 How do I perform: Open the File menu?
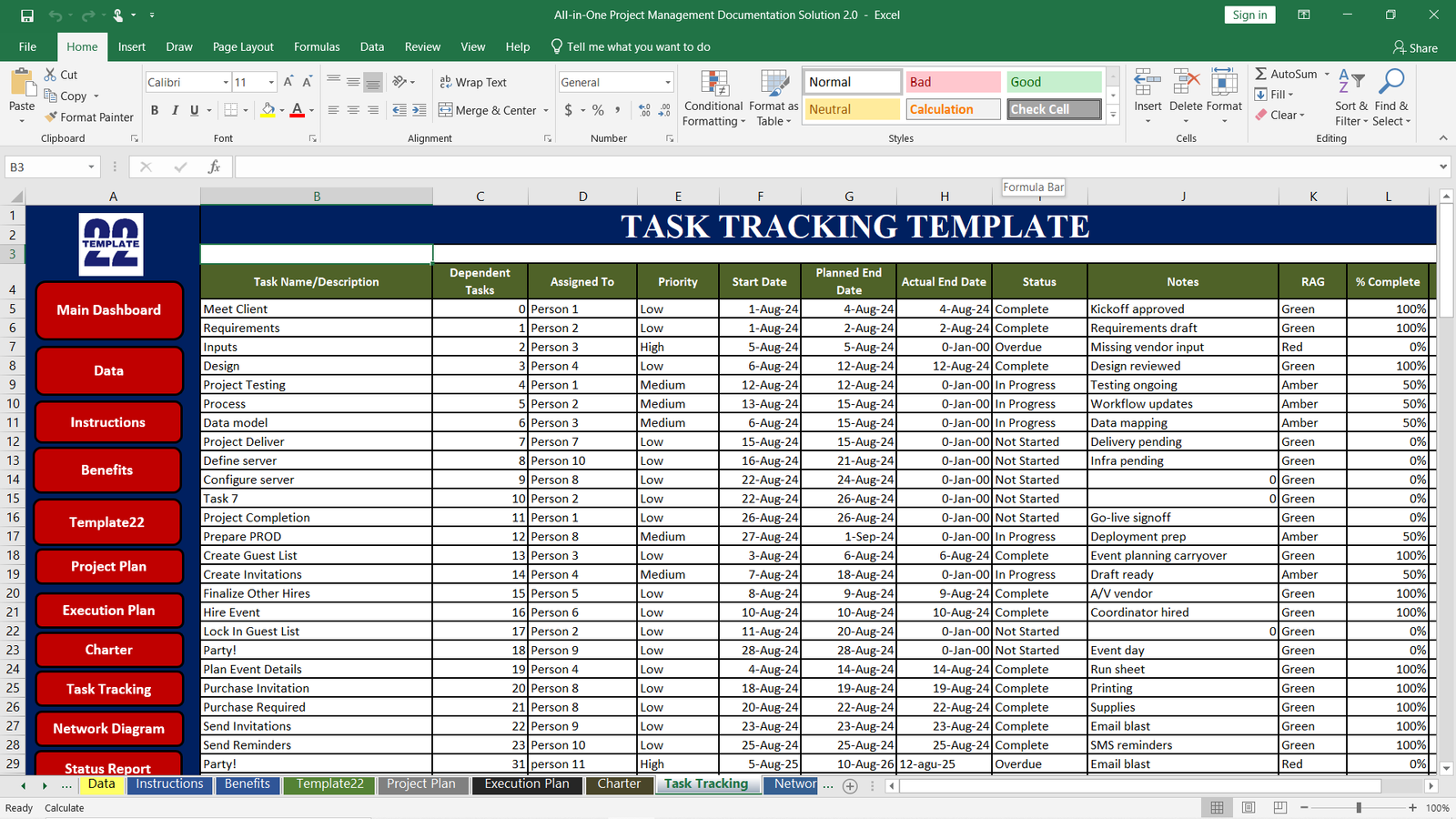(28, 46)
